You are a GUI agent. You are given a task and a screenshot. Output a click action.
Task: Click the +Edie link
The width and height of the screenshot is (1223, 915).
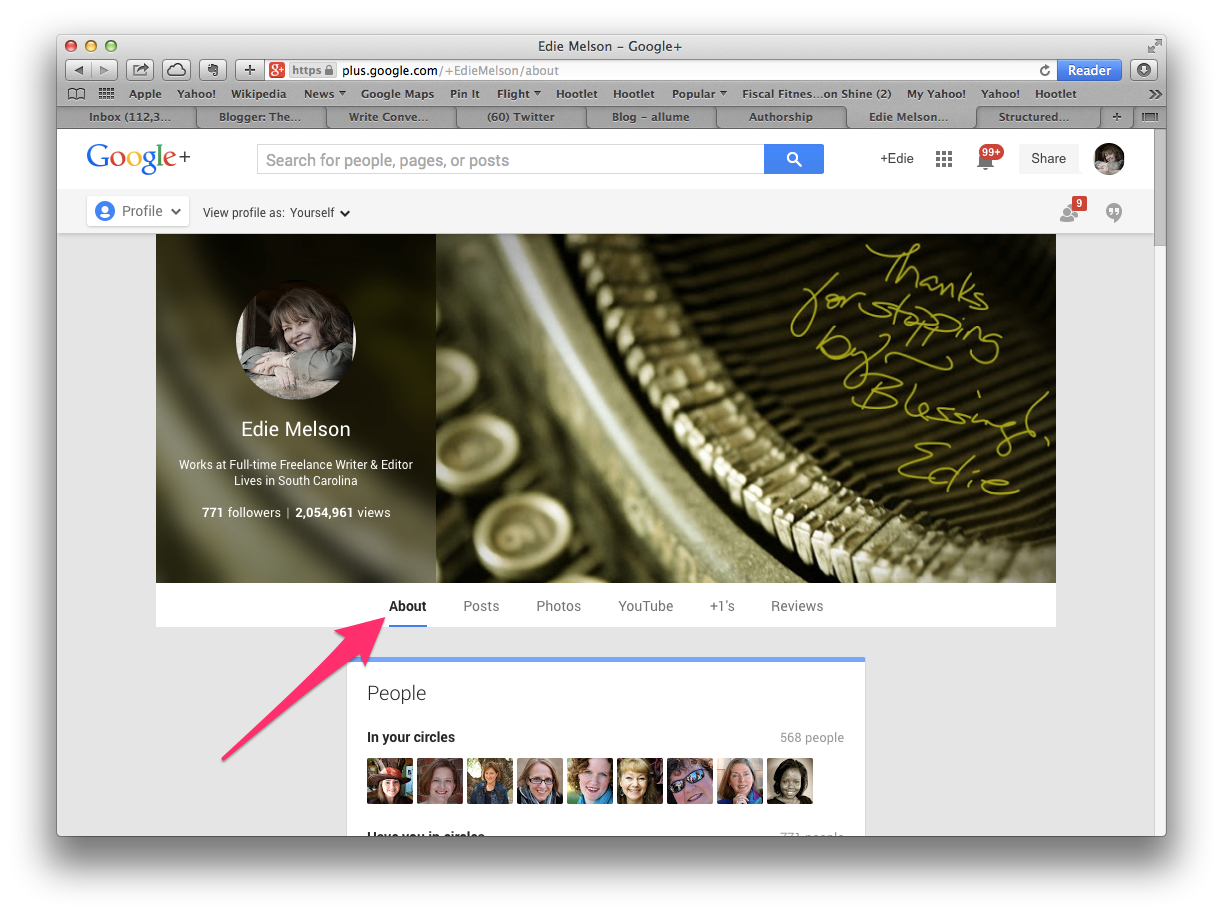[x=897, y=158]
